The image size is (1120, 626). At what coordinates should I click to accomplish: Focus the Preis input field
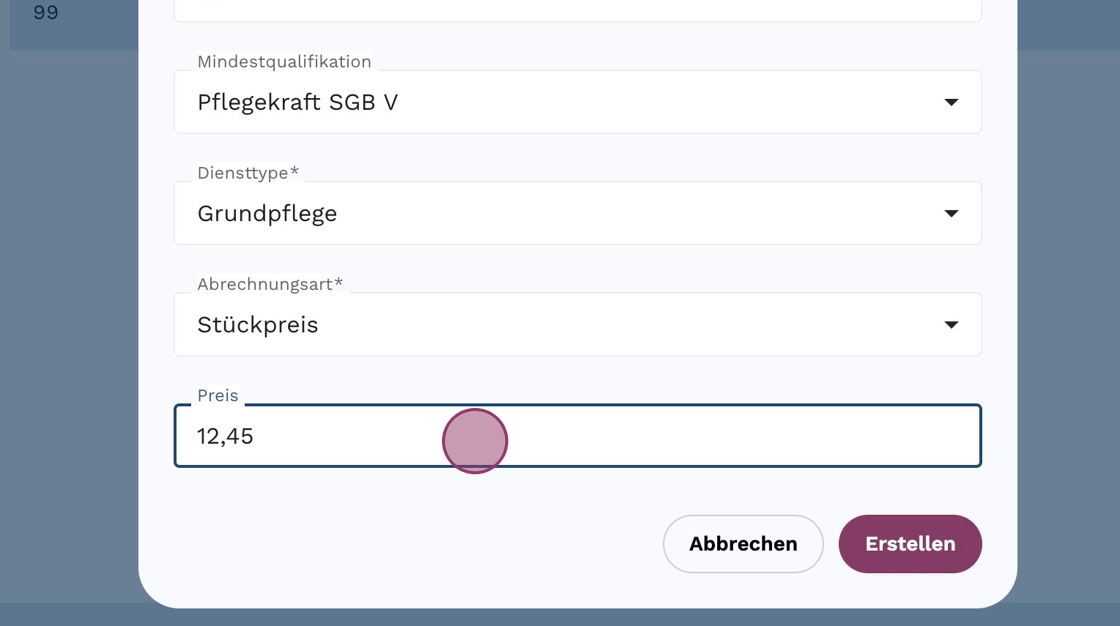(x=700, y=436)
